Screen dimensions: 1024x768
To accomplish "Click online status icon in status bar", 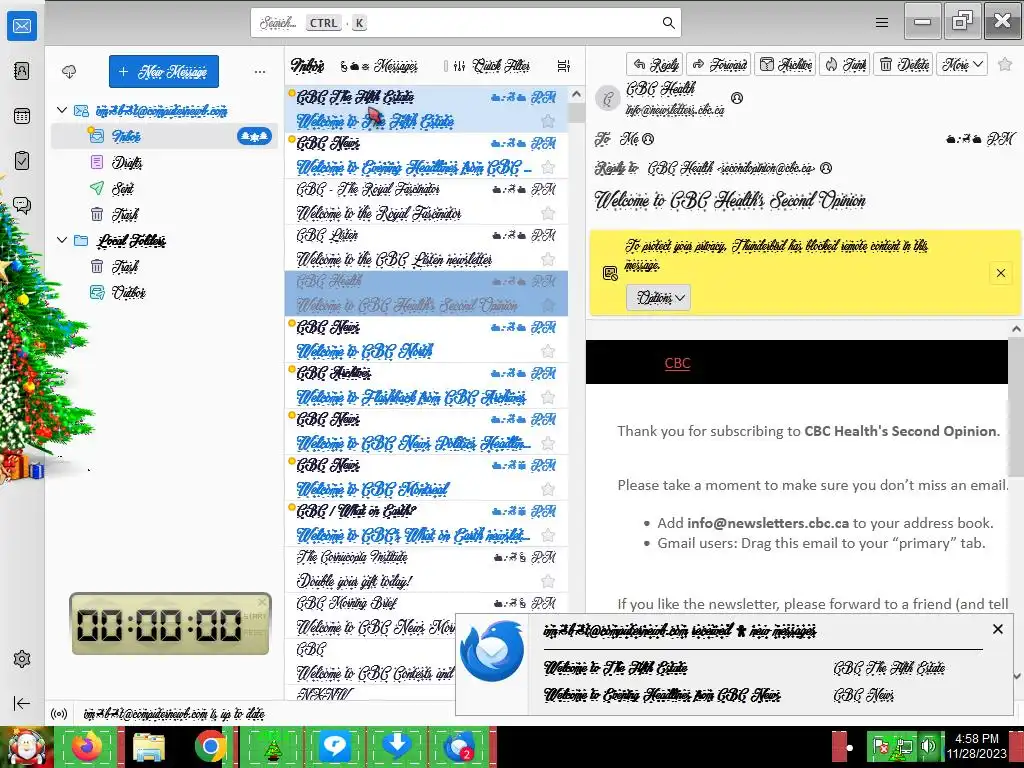I will click(59, 714).
